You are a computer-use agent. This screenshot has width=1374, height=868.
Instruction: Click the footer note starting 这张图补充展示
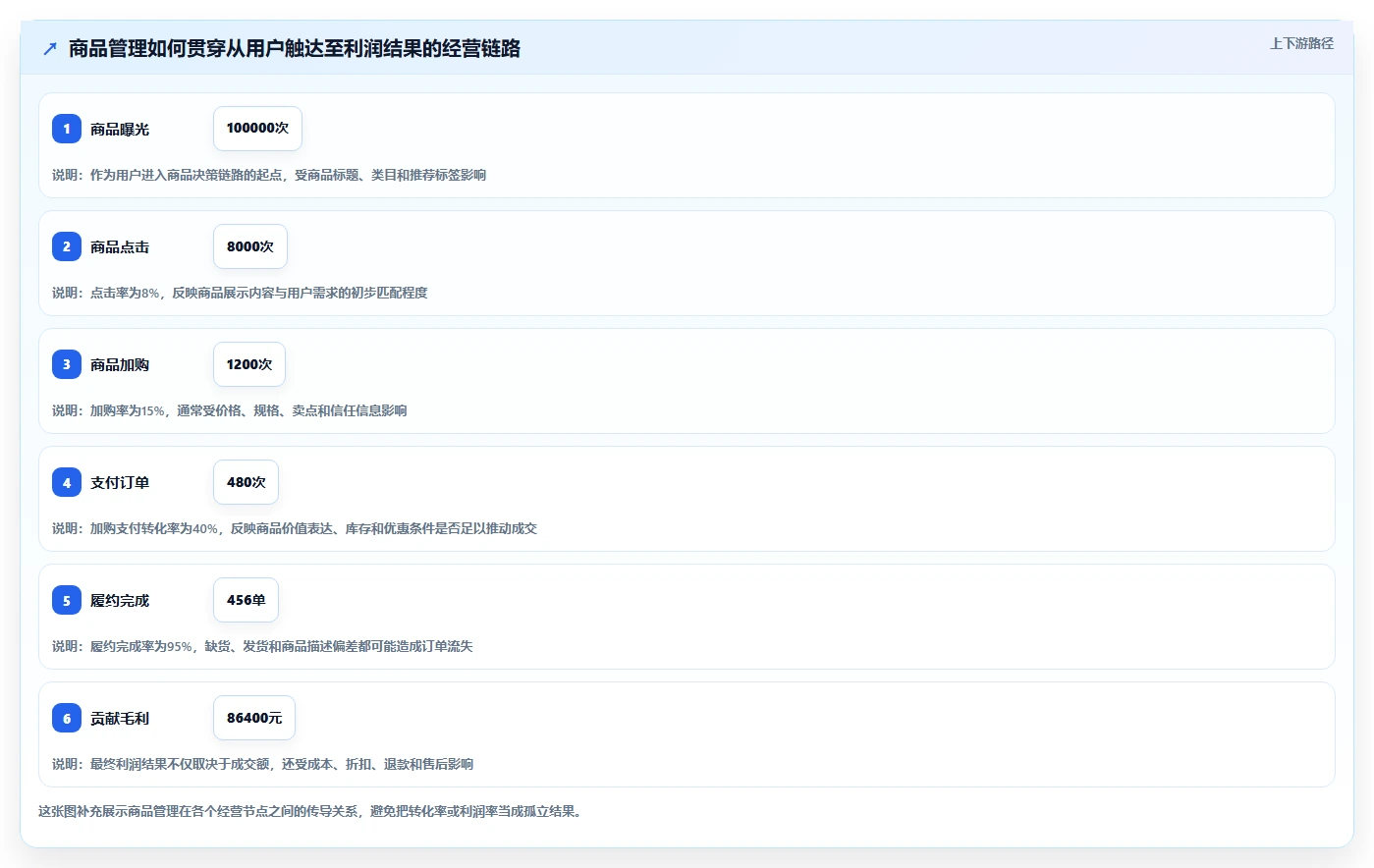309,811
